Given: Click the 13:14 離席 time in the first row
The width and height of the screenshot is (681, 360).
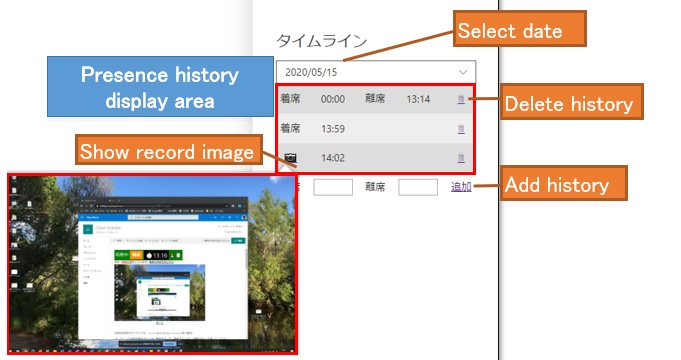Looking at the screenshot, I should click(x=418, y=99).
